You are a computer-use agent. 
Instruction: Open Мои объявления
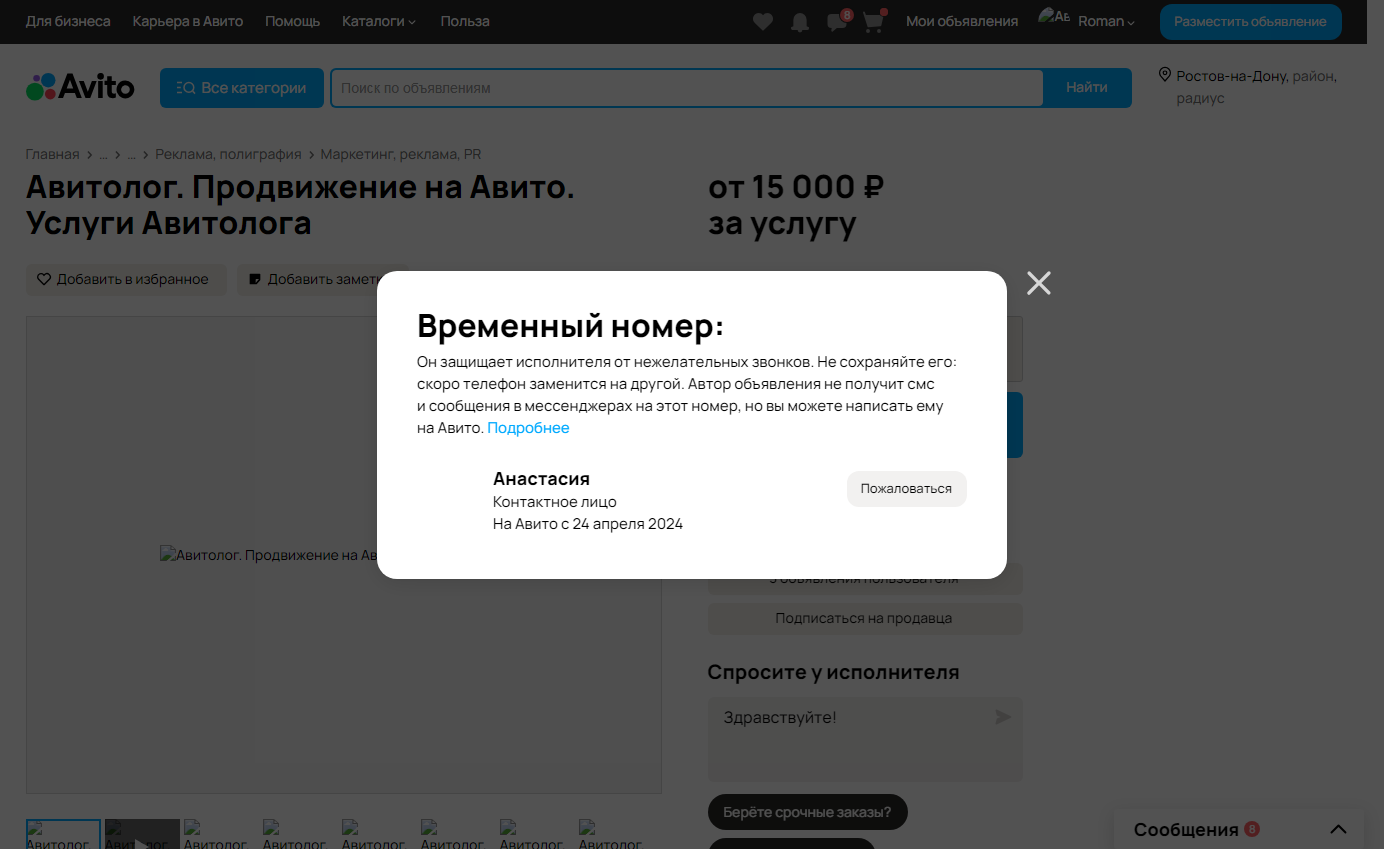click(962, 21)
